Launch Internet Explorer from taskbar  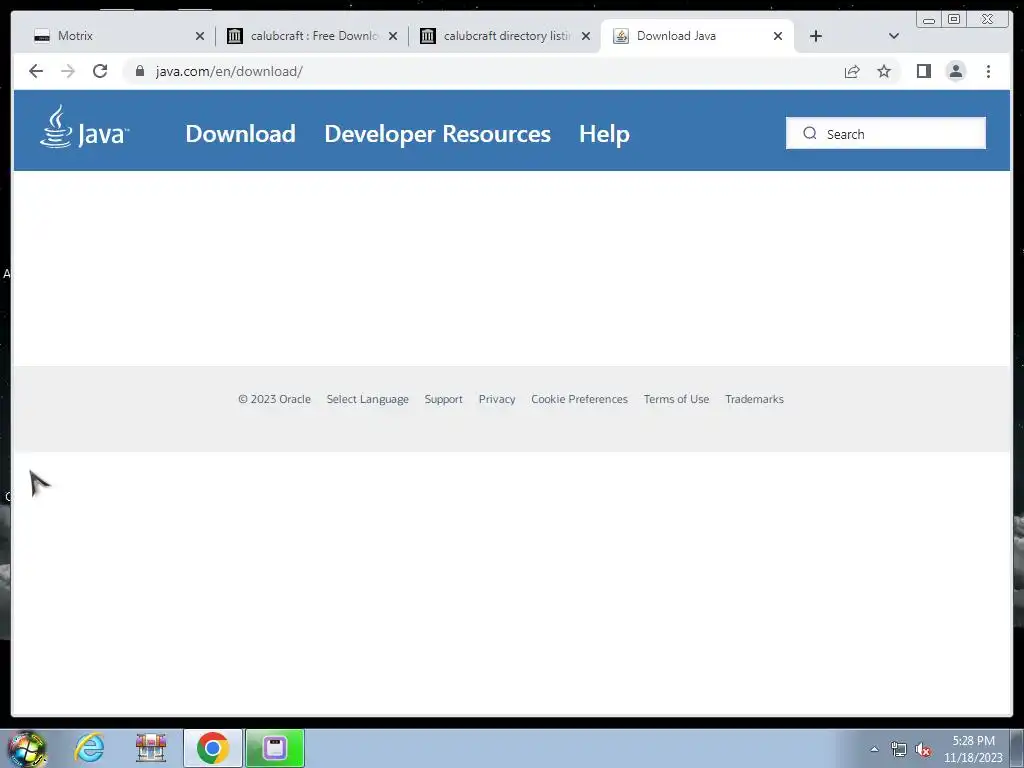coord(89,748)
